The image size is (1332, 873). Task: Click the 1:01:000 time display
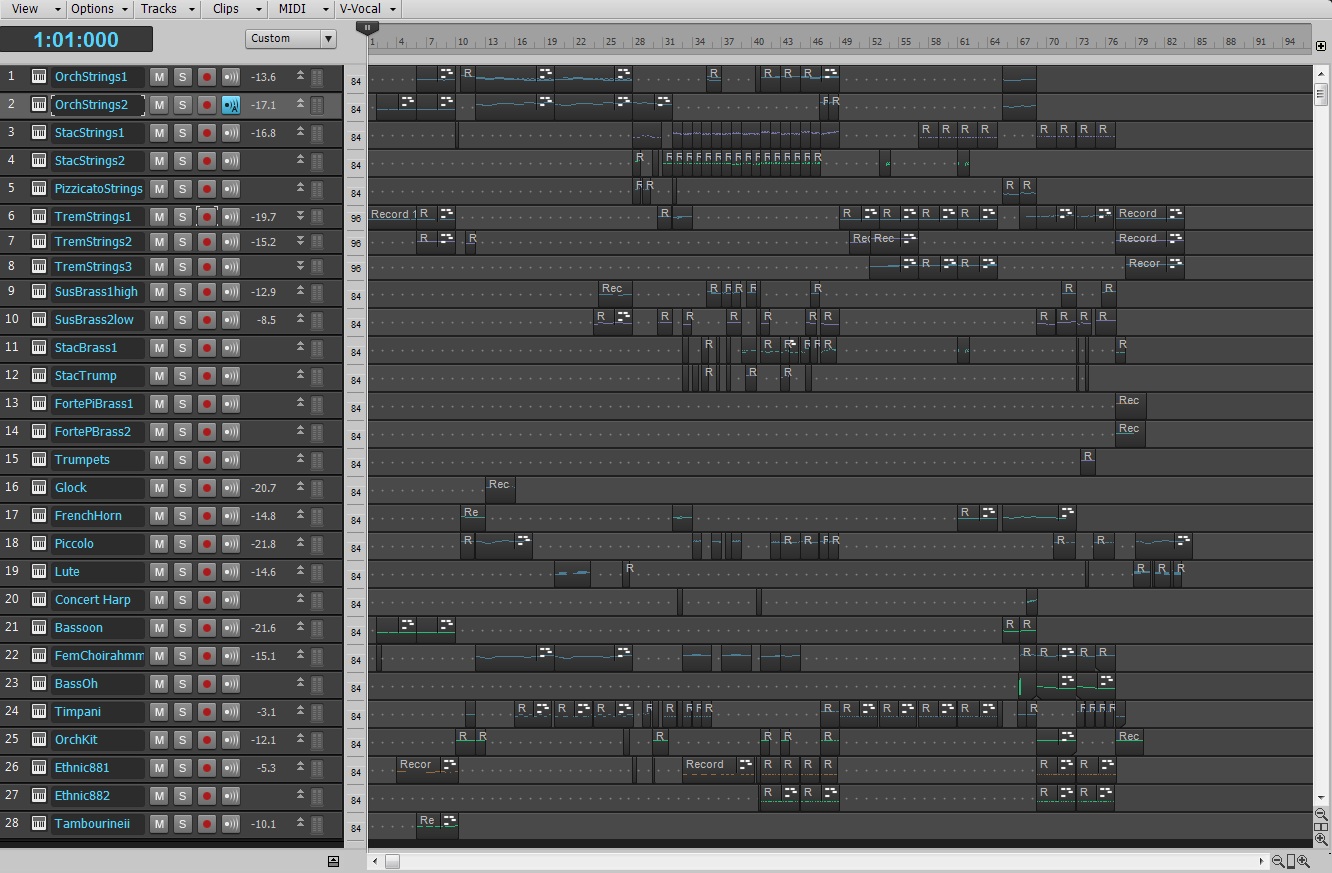tap(76, 40)
